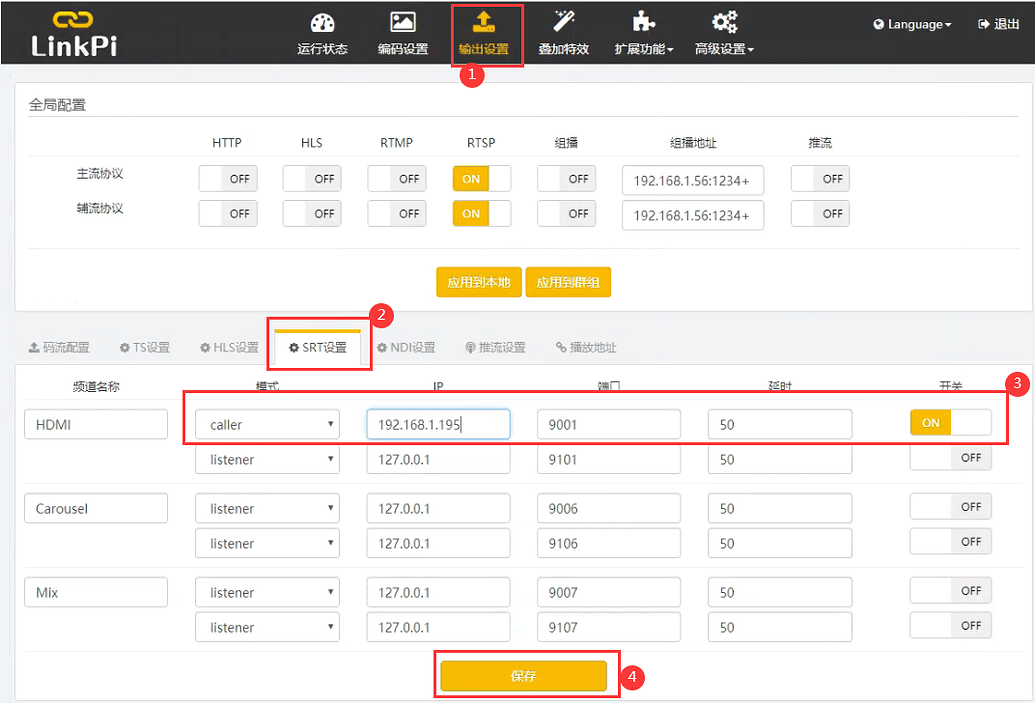Click the 保存 save button
The image size is (1035, 703).
[523, 676]
